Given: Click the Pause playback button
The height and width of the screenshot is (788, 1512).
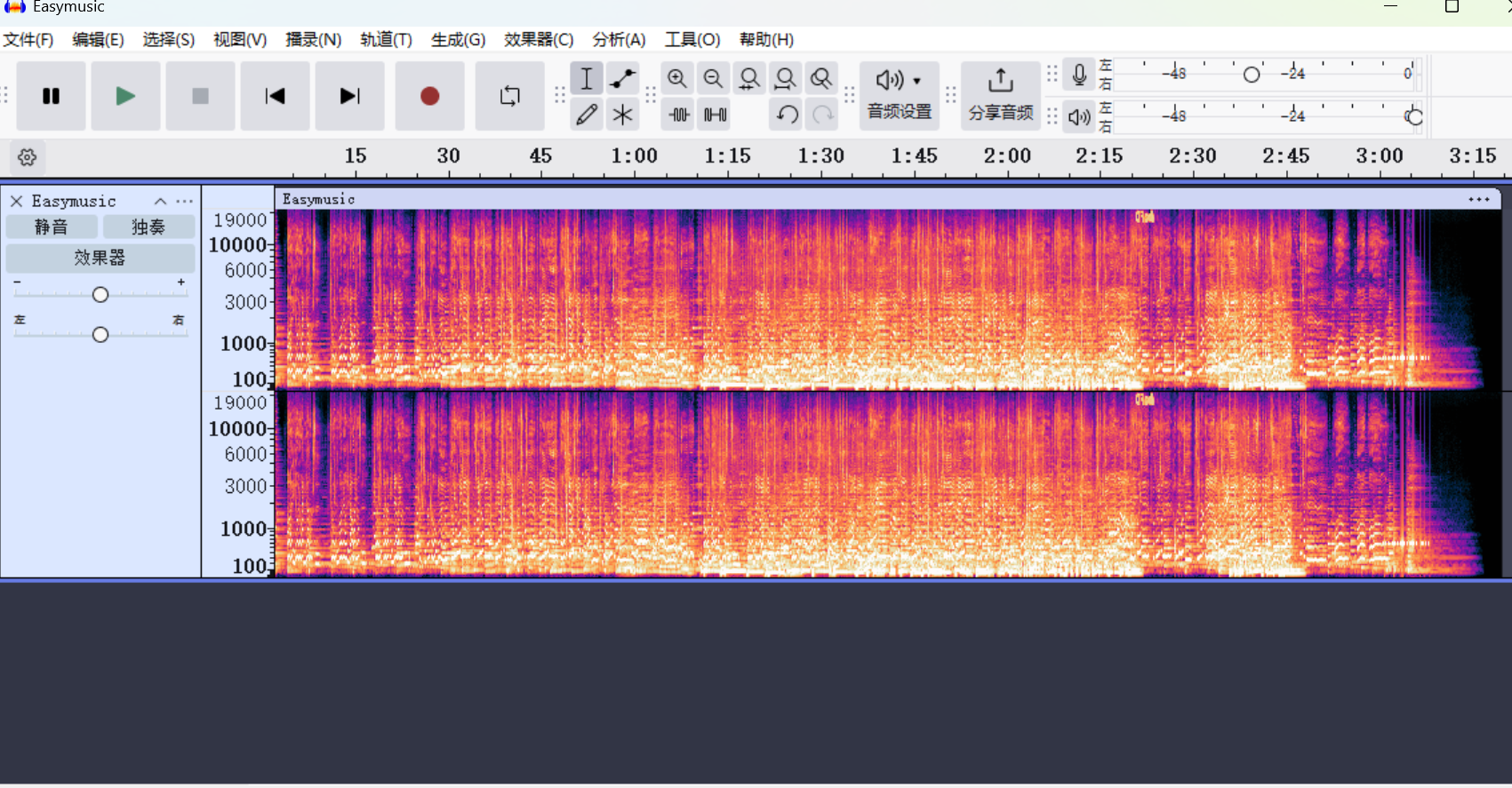Looking at the screenshot, I should [52, 96].
